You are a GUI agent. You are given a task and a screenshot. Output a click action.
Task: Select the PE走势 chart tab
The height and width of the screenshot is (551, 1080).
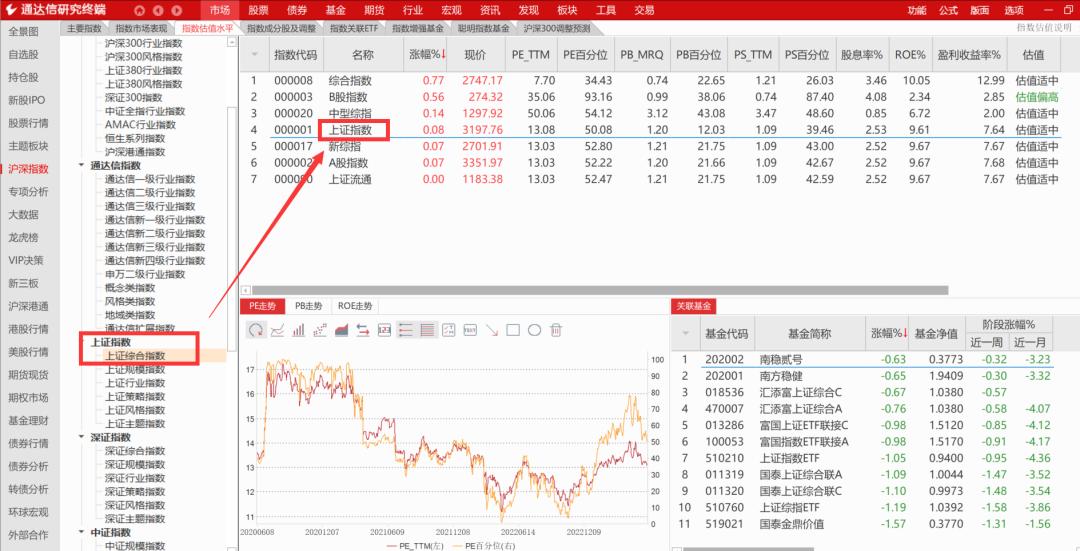tap(262, 306)
